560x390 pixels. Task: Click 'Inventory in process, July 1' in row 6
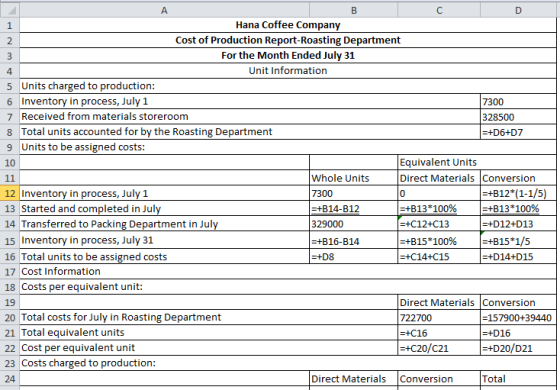(250, 101)
